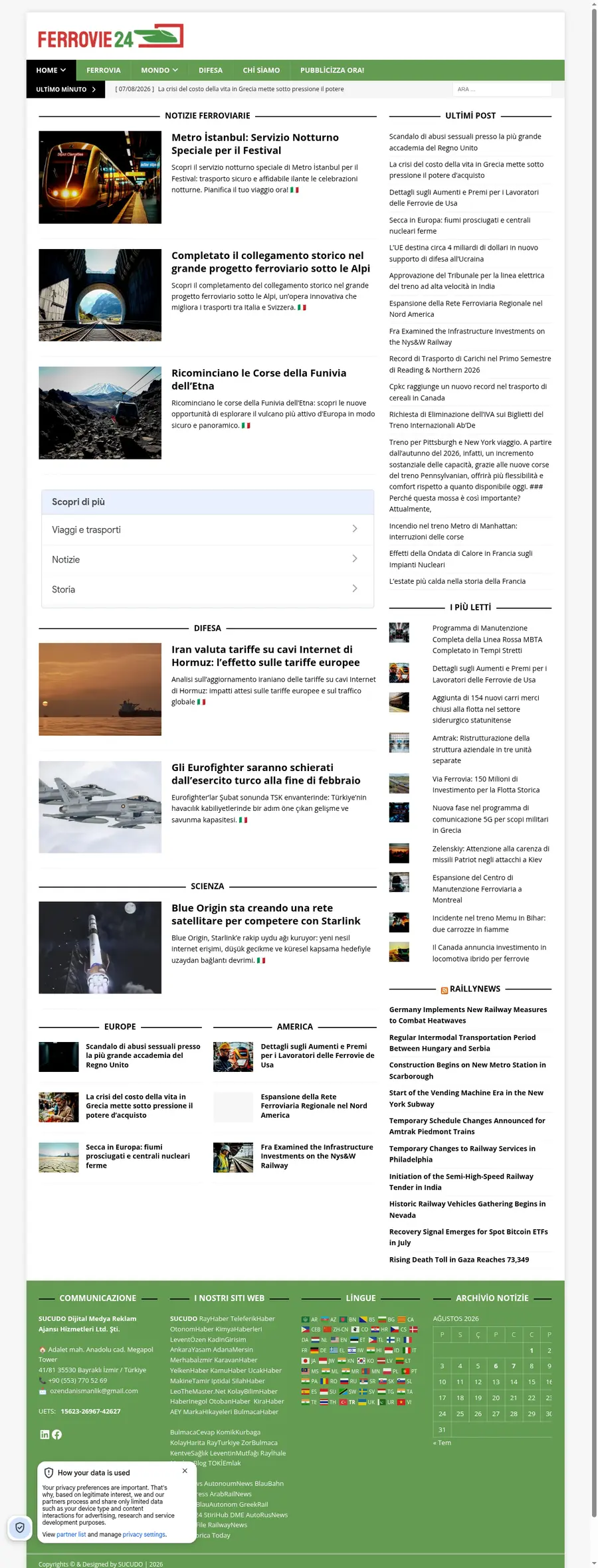
Task: Select the KO Korean flag language
Action: pyautogui.click(x=365, y=1361)
